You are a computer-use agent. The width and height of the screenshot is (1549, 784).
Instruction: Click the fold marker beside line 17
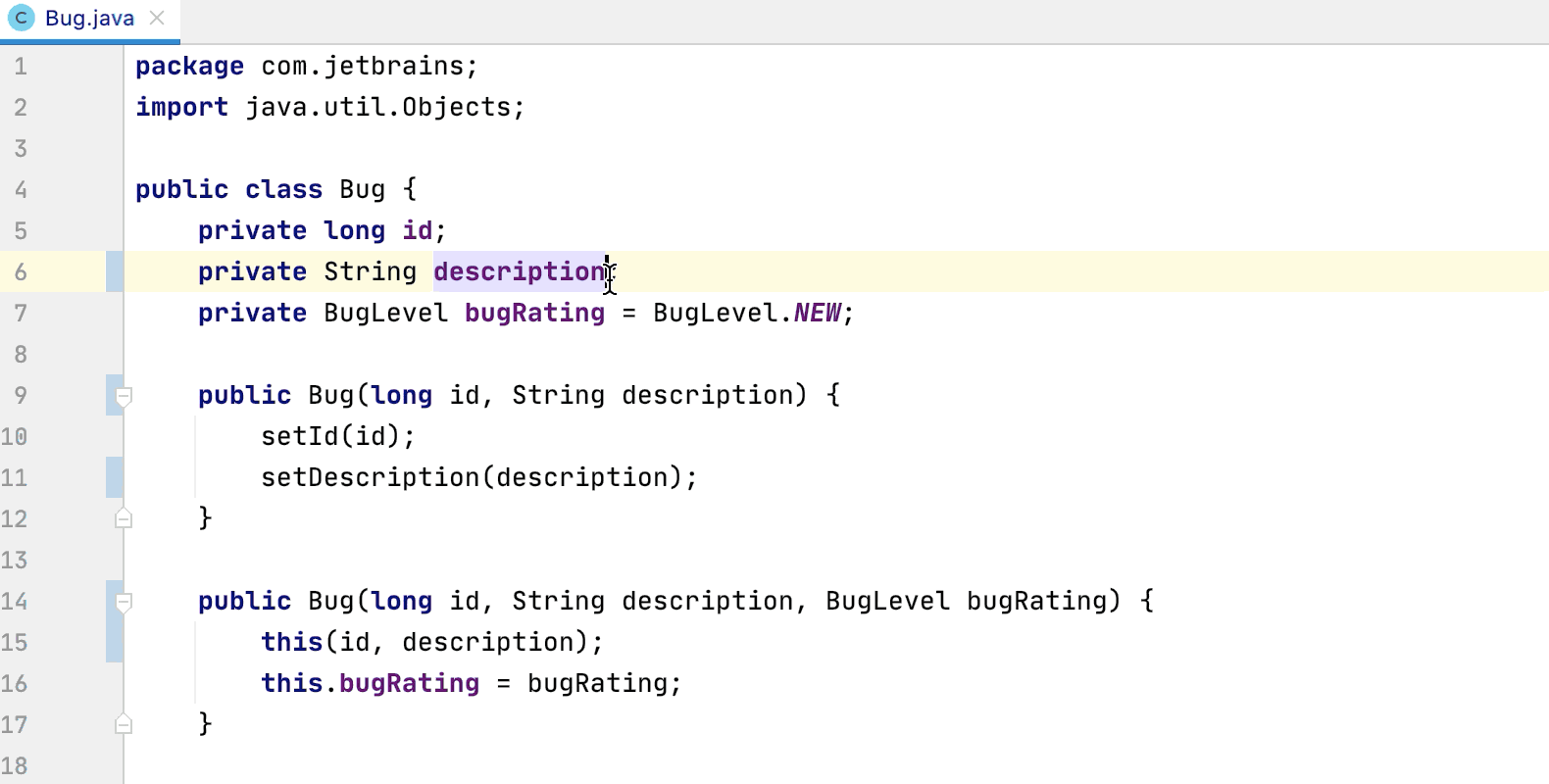[x=124, y=723]
